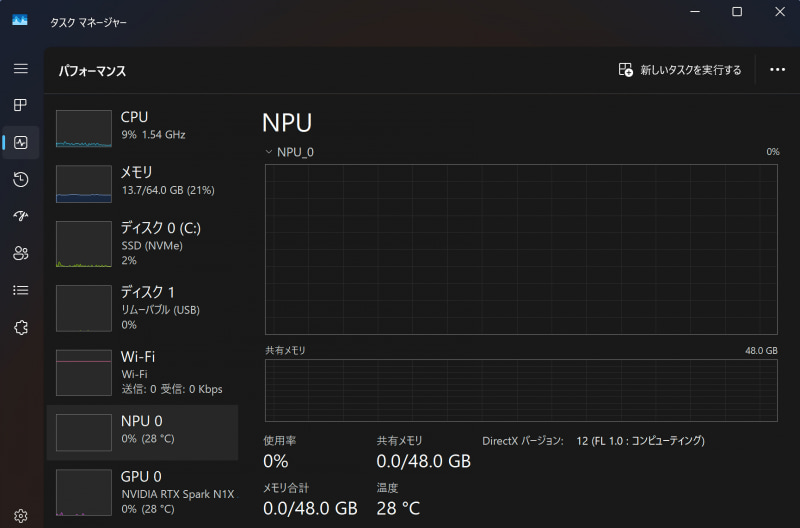Select ディスク 0 (C:) entry
Image resolution: width=800 pixels, height=528 pixels.
[x=142, y=243]
